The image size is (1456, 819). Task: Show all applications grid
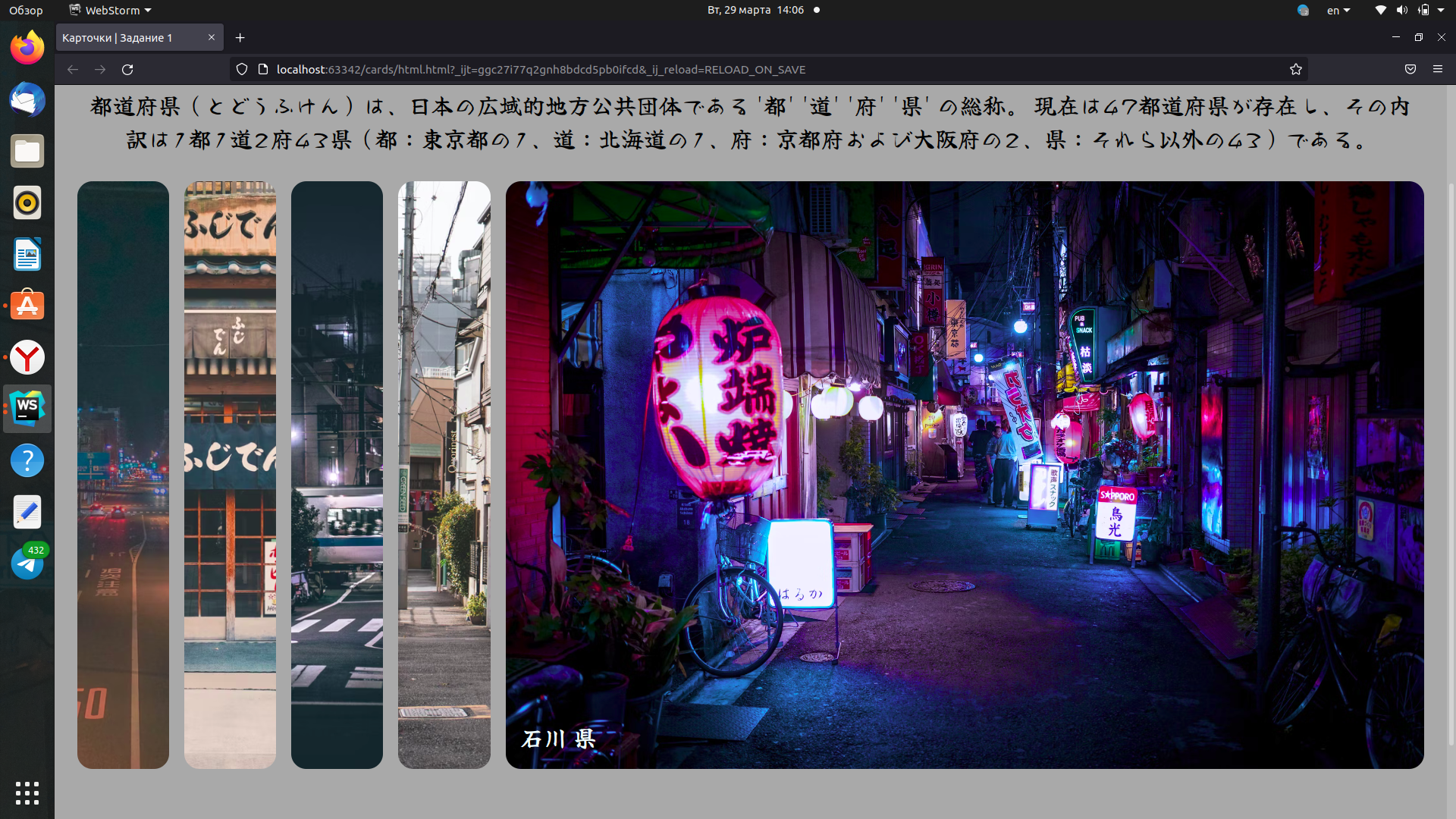[27, 793]
